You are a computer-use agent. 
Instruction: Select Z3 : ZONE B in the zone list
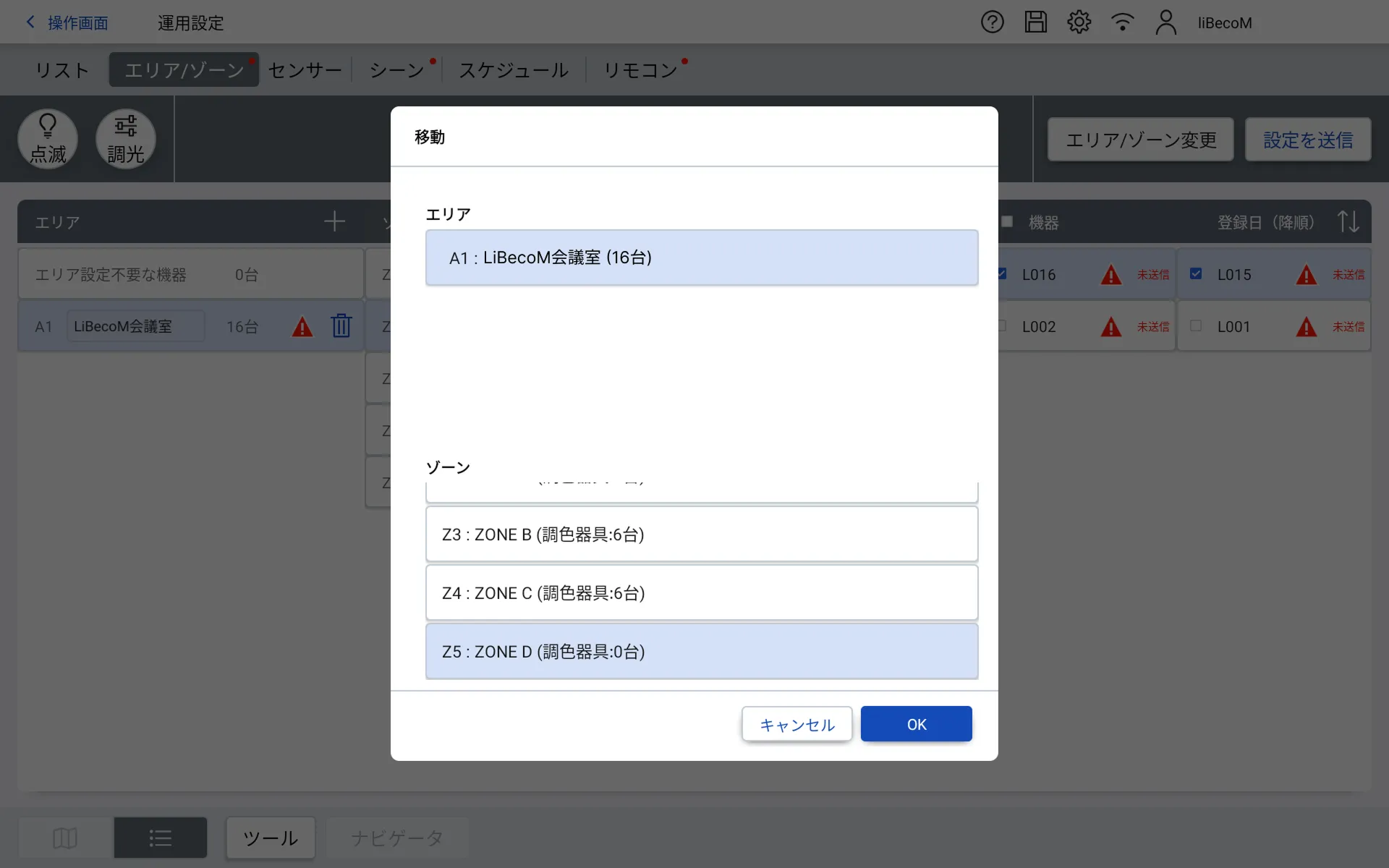tap(701, 535)
